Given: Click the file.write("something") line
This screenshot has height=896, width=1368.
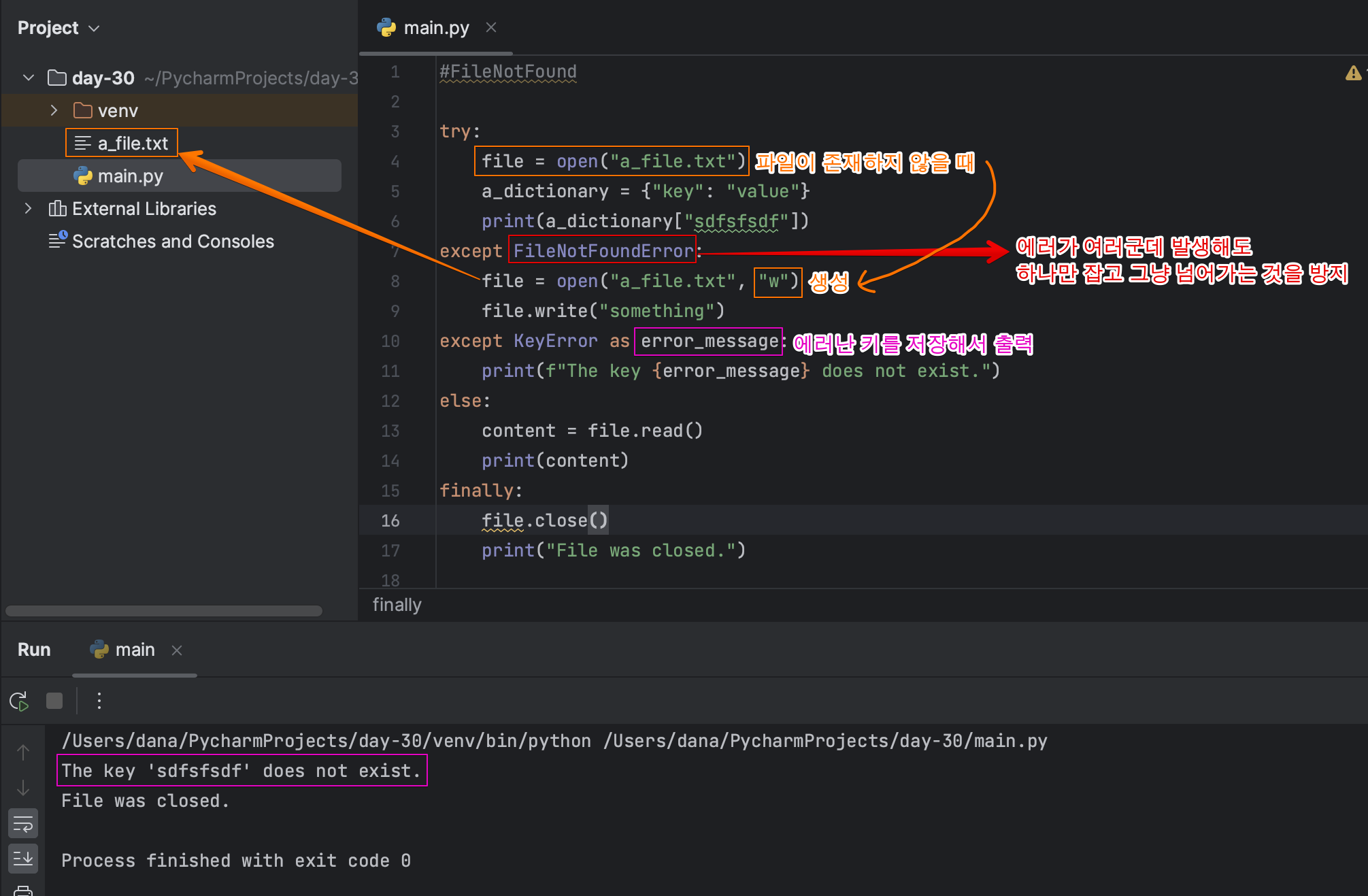Looking at the screenshot, I should [603, 311].
